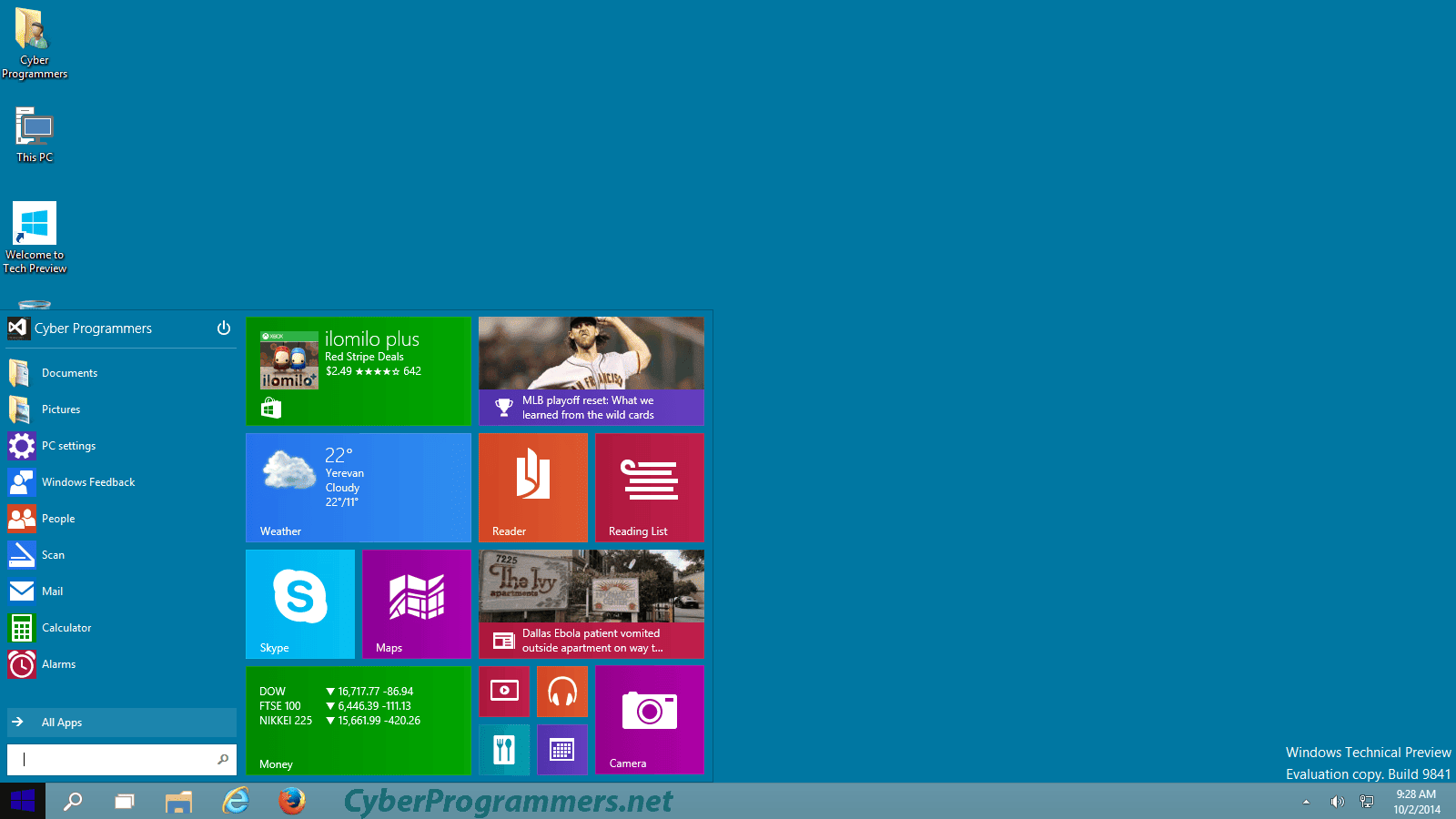Viewport: 1456px width, 819px height.
Task: Launch the Music headphones tile
Action: coord(562,692)
